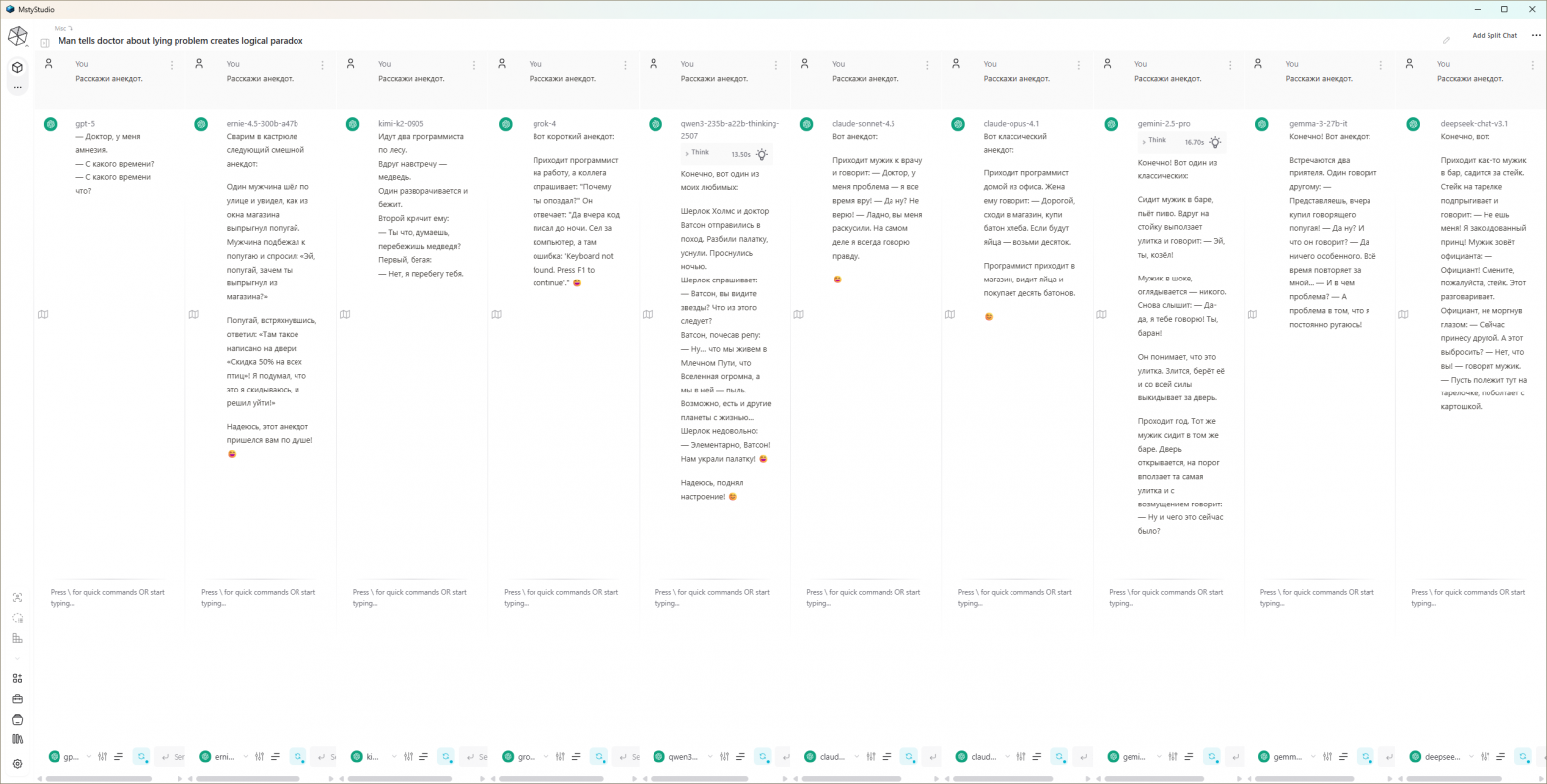The image size is (1547, 784).
Task: Click the book icon beside the grok-4 chat
Action: tap(497, 315)
